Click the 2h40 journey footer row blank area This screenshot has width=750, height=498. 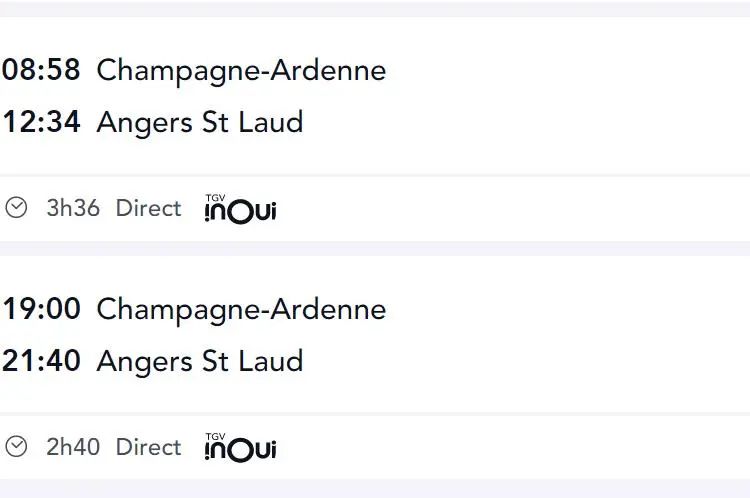tap(512, 447)
